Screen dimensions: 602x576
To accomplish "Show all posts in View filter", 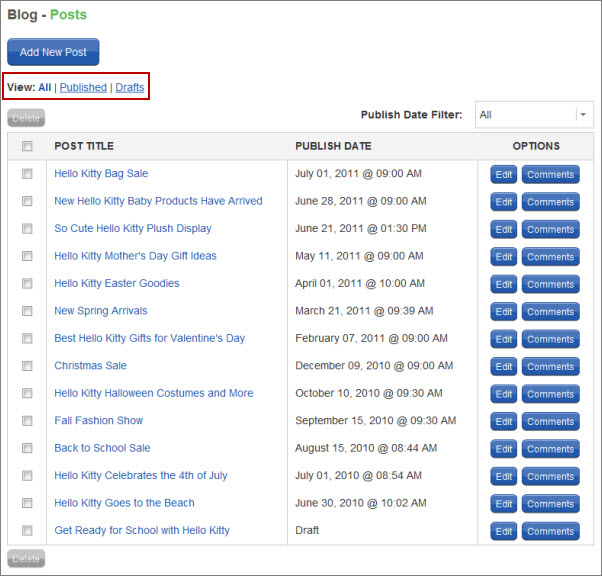I will 45,87.
